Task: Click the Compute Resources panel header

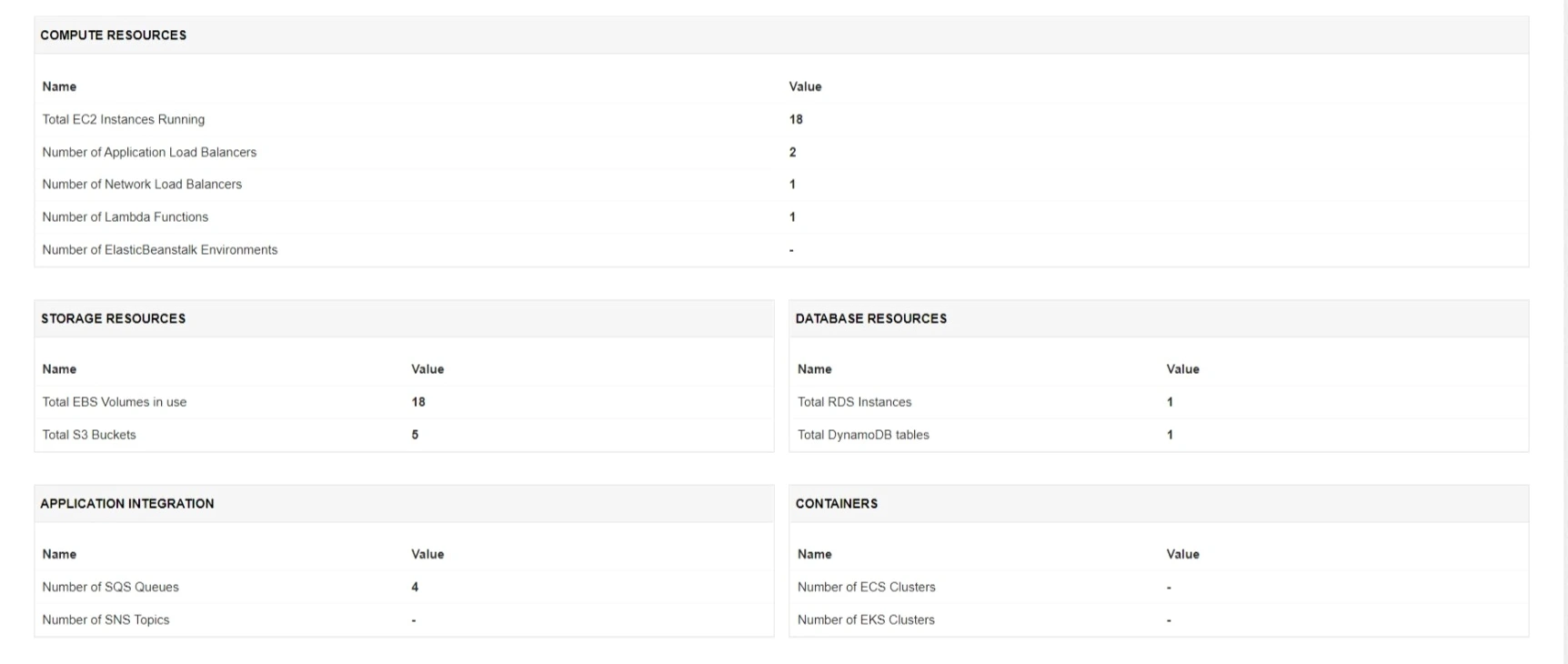Action: [x=114, y=35]
